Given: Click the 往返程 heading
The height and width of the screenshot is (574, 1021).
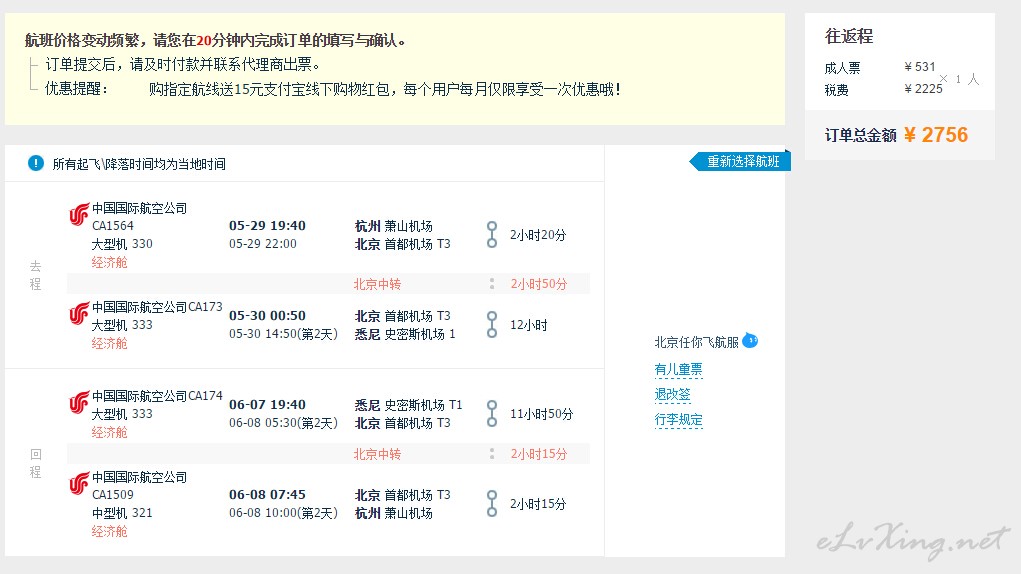Looking at the screenshot, I should coord(849,36).
